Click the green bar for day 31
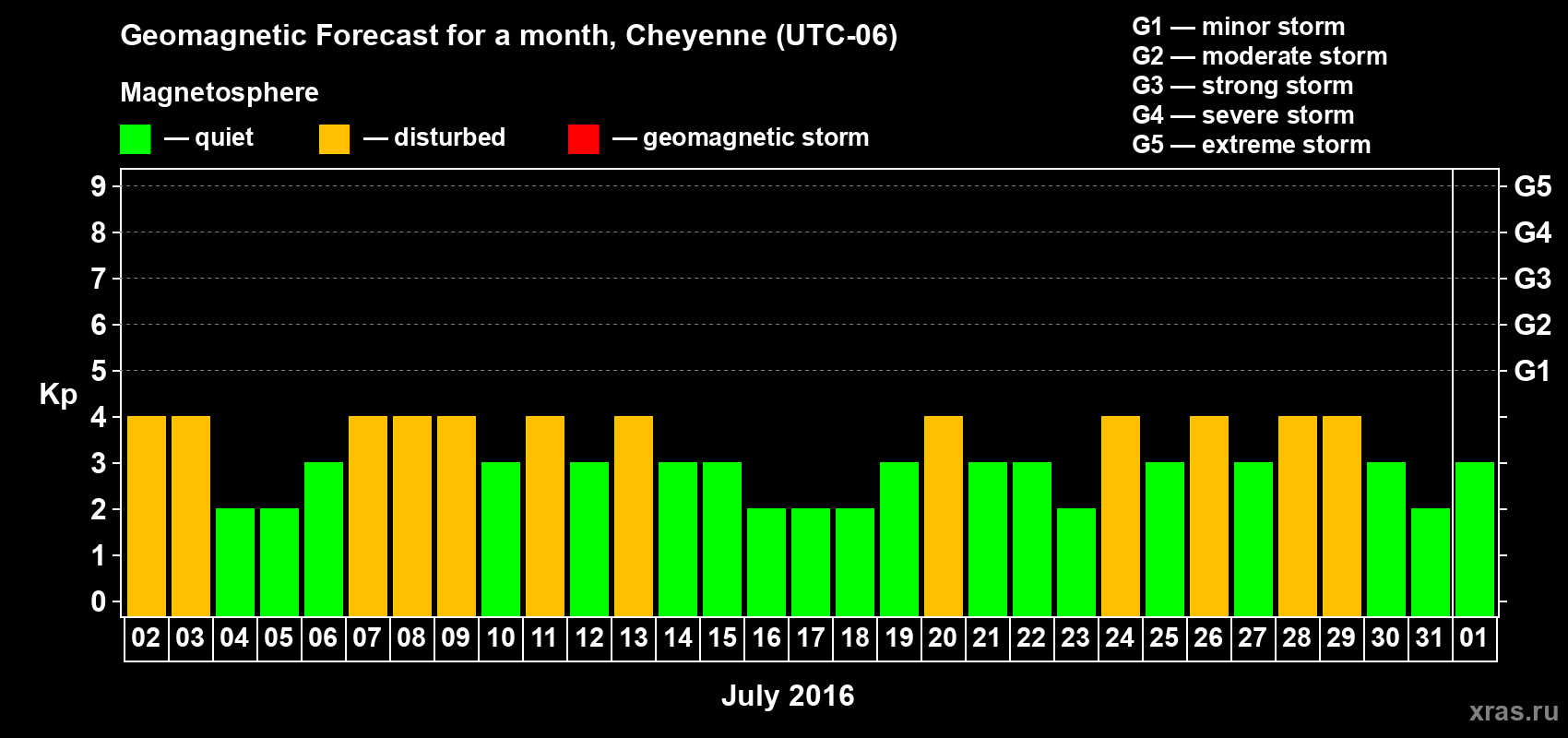 coord(1431,562)
